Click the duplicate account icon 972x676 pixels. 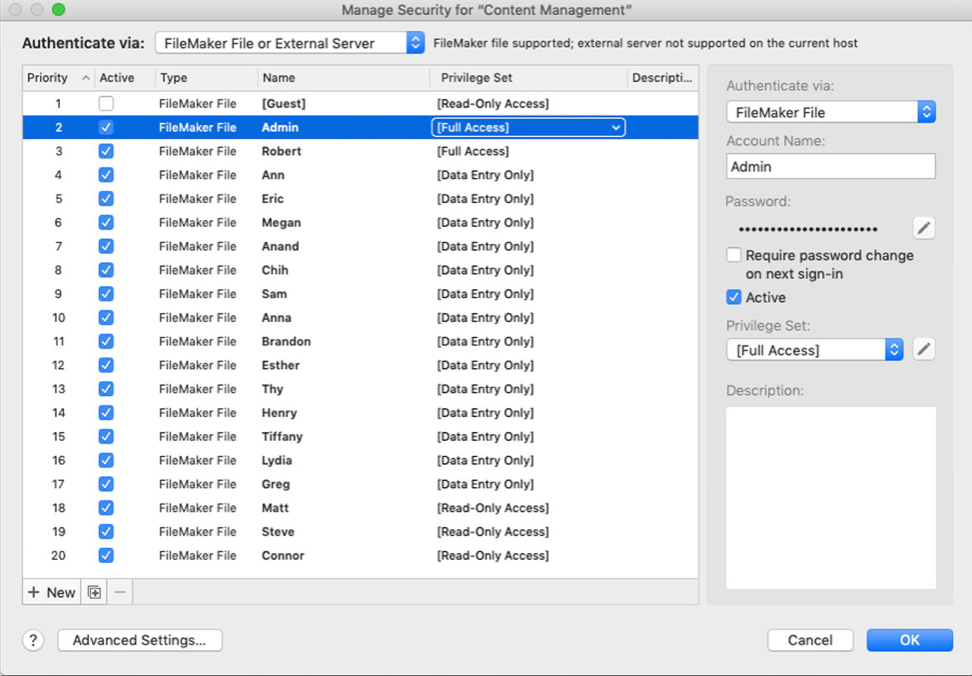[x=94, y=592]
